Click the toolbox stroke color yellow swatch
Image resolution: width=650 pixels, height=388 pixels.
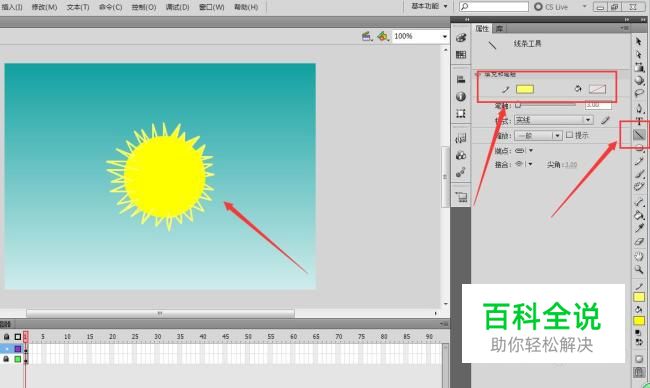pos(639,297)
